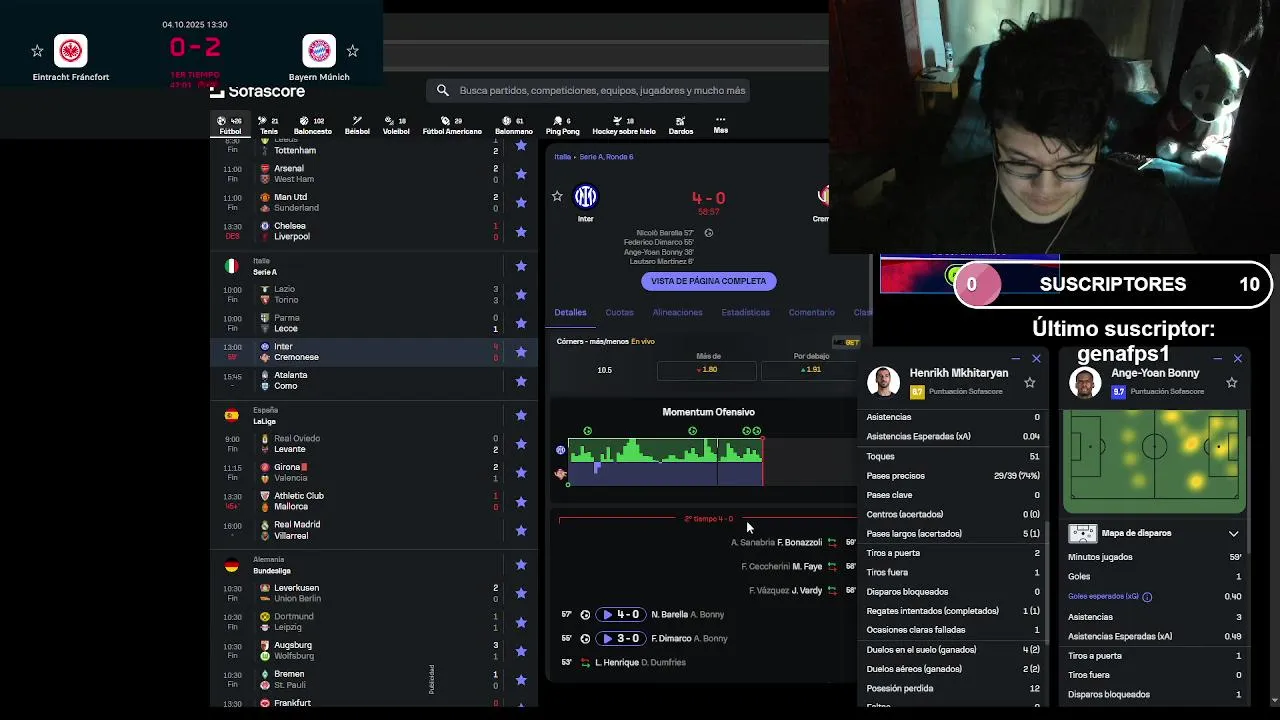
Task: Select the Athletic Club vs Mallorca row
Action: (x=374, y=501)
